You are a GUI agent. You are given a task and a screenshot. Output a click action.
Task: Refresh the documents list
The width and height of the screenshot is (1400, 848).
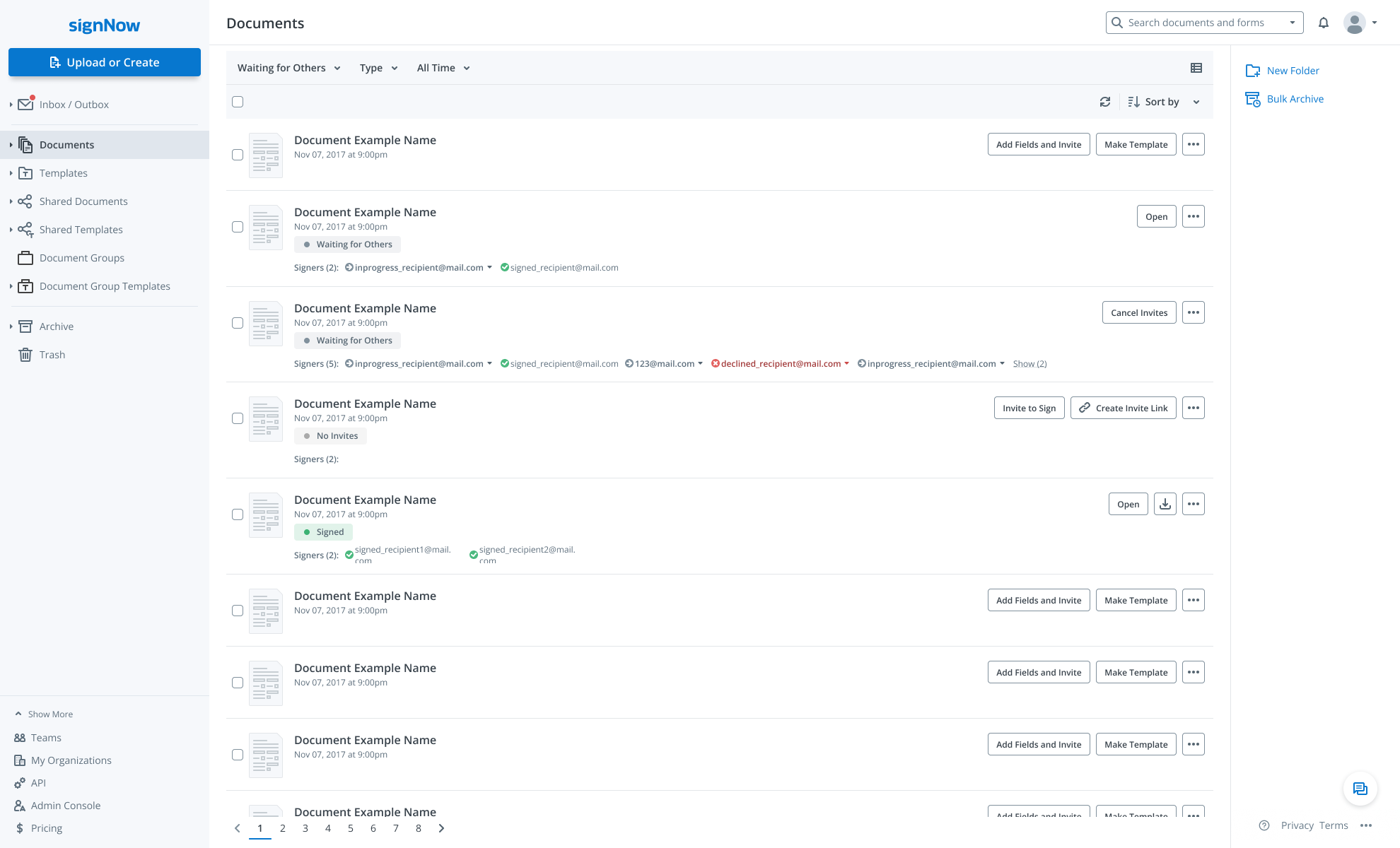click(x=1105, y=102)
